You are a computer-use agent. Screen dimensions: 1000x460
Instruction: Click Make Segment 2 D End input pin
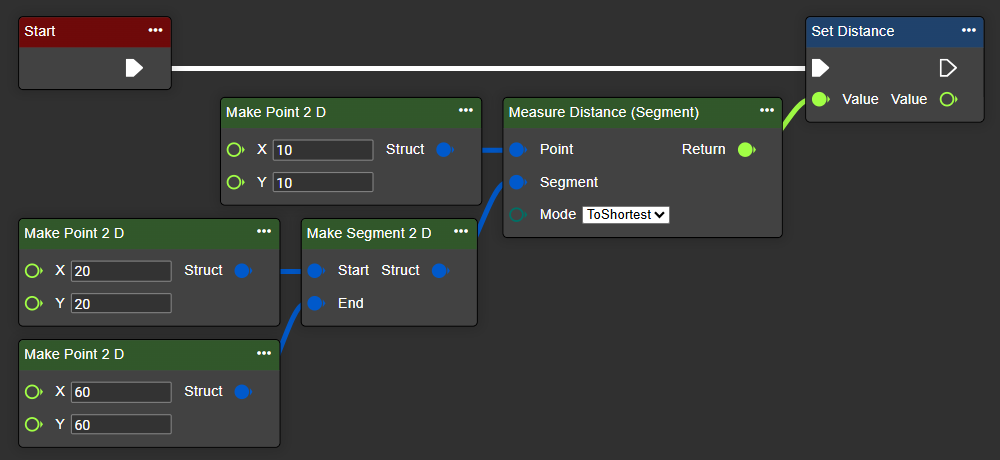coord(316,304)
